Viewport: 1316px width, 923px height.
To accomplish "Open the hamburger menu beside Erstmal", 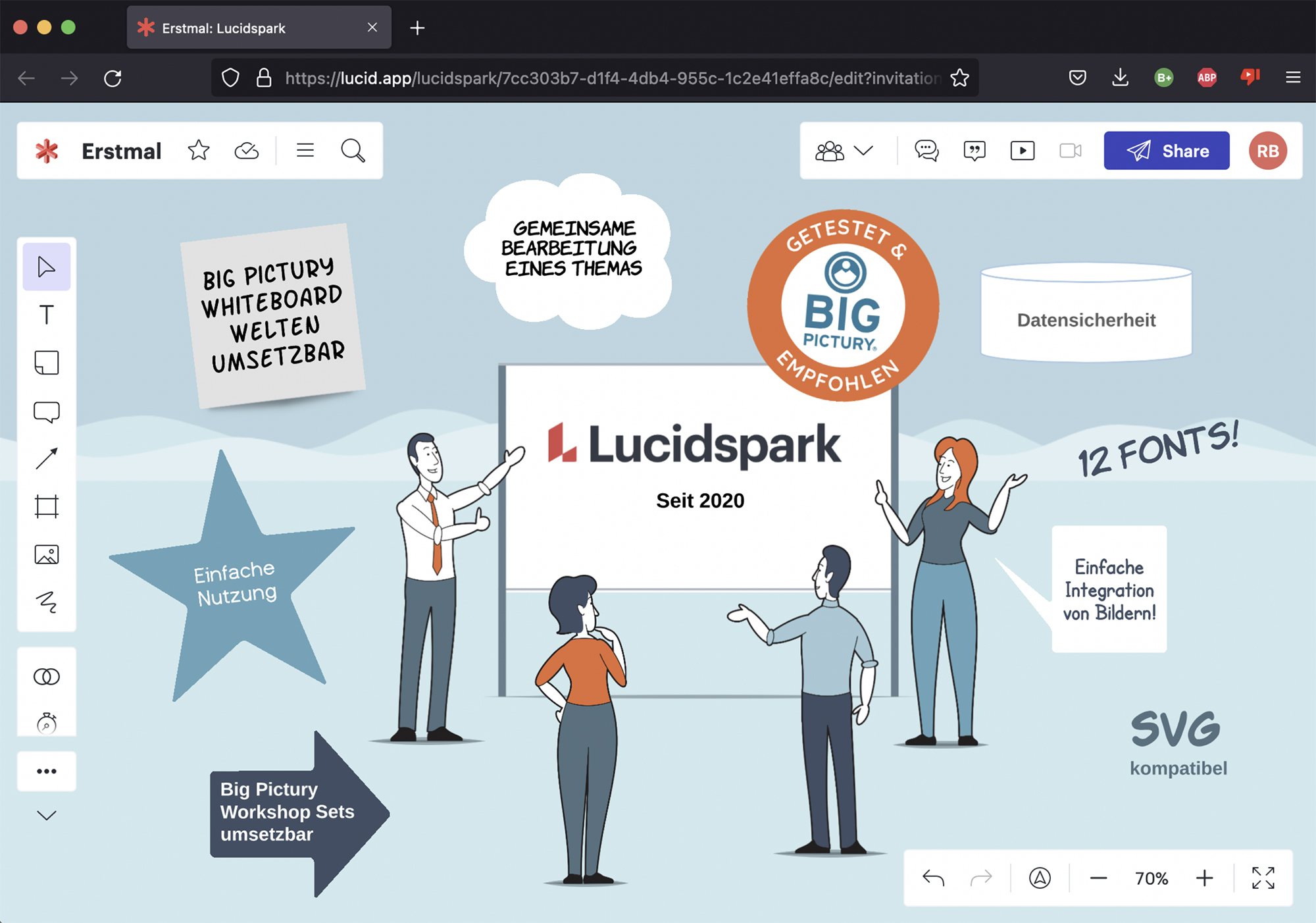I will coord(305,151).
